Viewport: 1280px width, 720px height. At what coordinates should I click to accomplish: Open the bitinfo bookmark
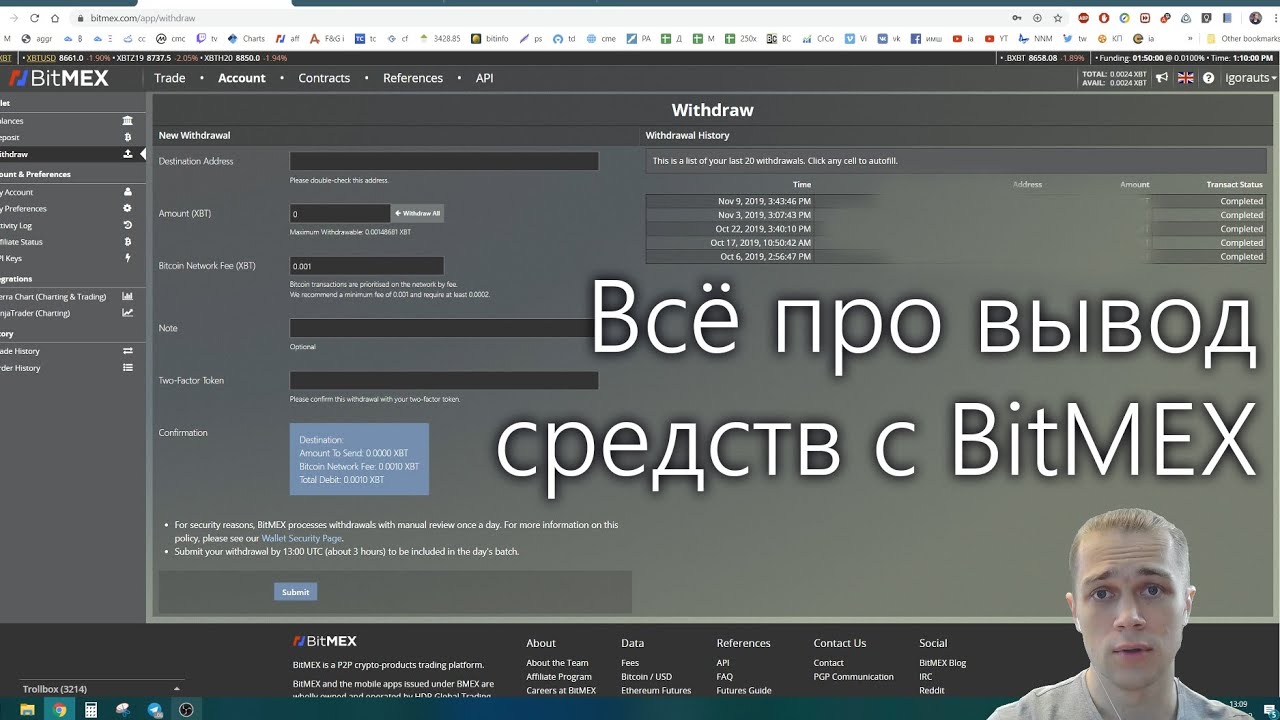coord(490,39)
